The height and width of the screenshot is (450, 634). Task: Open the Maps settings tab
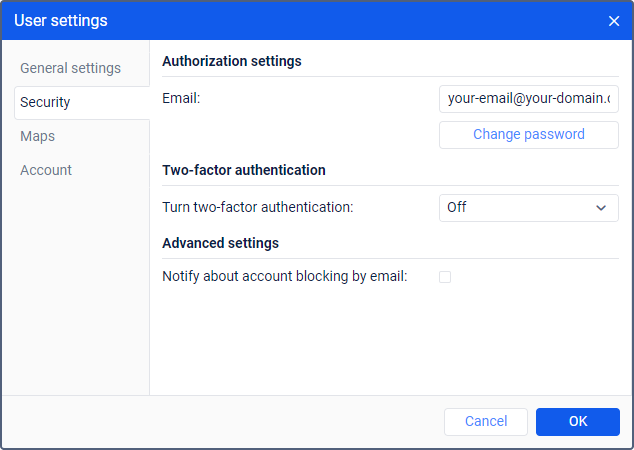point(37,136)
